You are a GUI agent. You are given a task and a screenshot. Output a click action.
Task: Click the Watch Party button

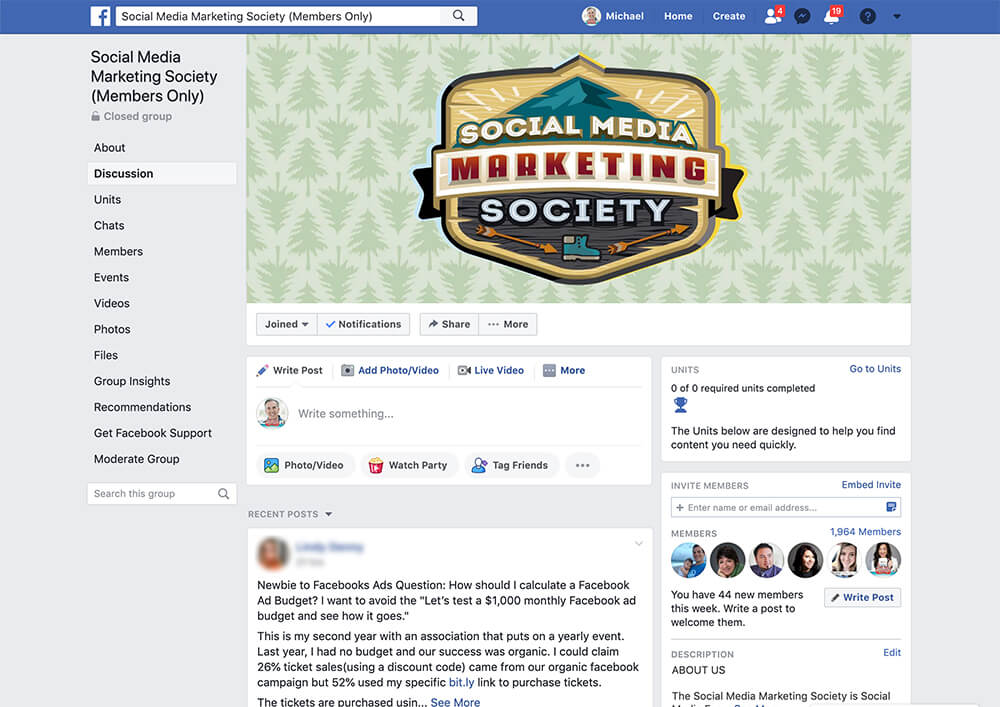click(409, 465)
